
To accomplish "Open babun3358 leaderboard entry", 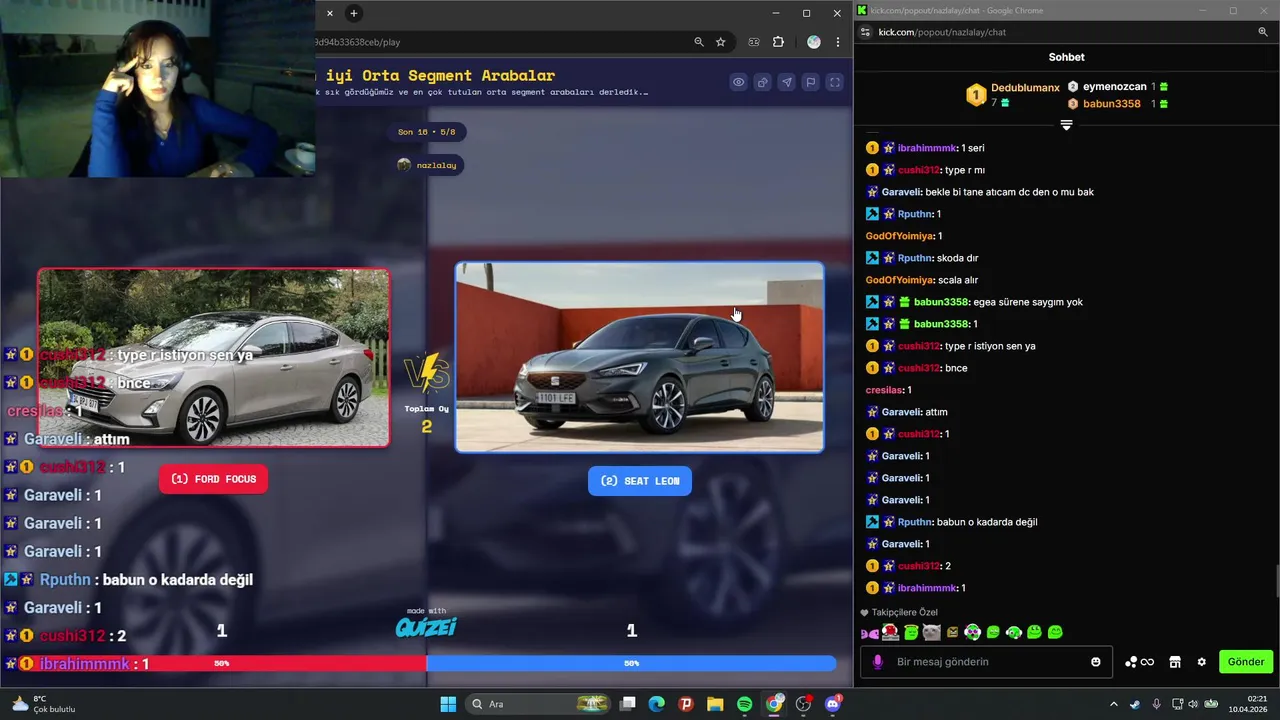I will pos(1112,104).
